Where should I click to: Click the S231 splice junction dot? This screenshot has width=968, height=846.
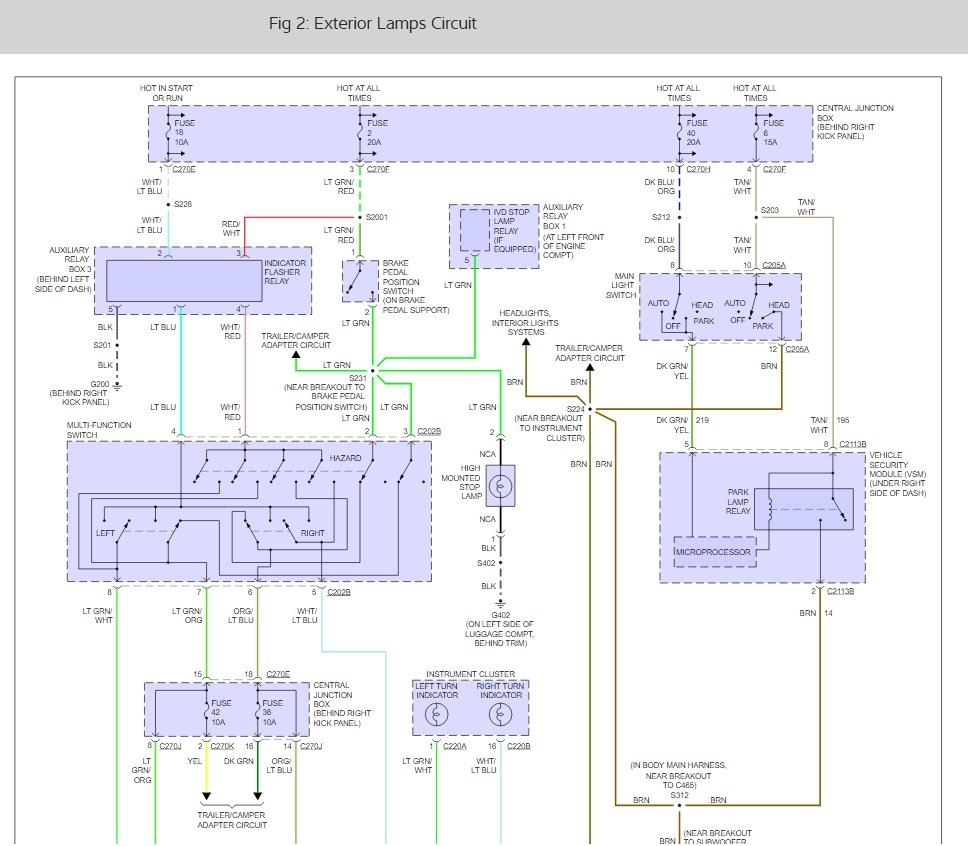click(373, 371)
